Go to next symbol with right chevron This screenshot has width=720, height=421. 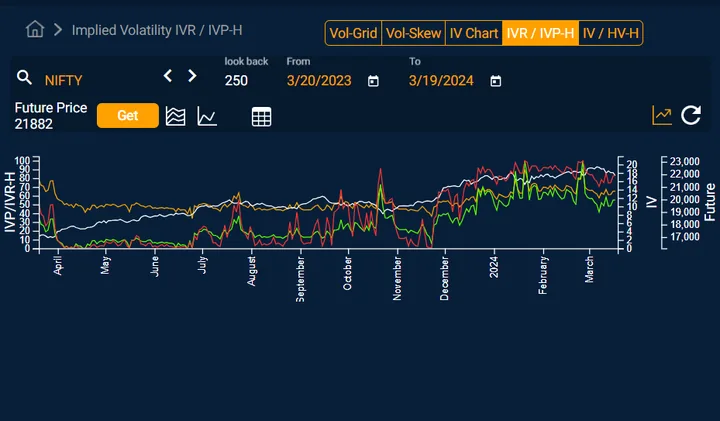pyautogui.click(x=192, y=76)
